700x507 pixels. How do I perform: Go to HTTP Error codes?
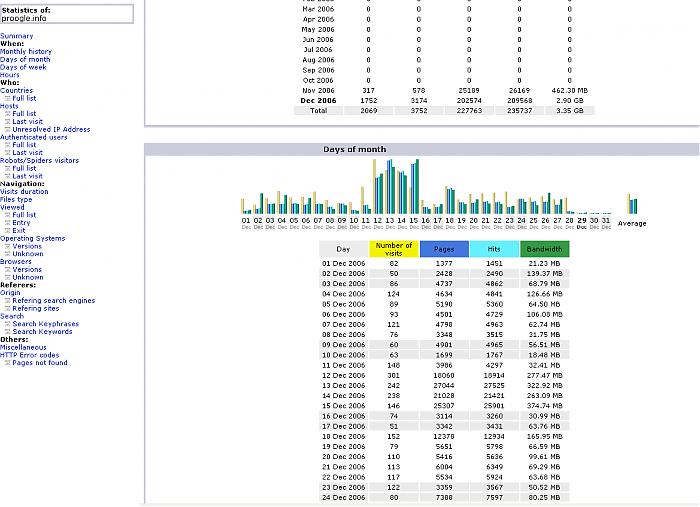pyautogui.click(x=30, y=356)
